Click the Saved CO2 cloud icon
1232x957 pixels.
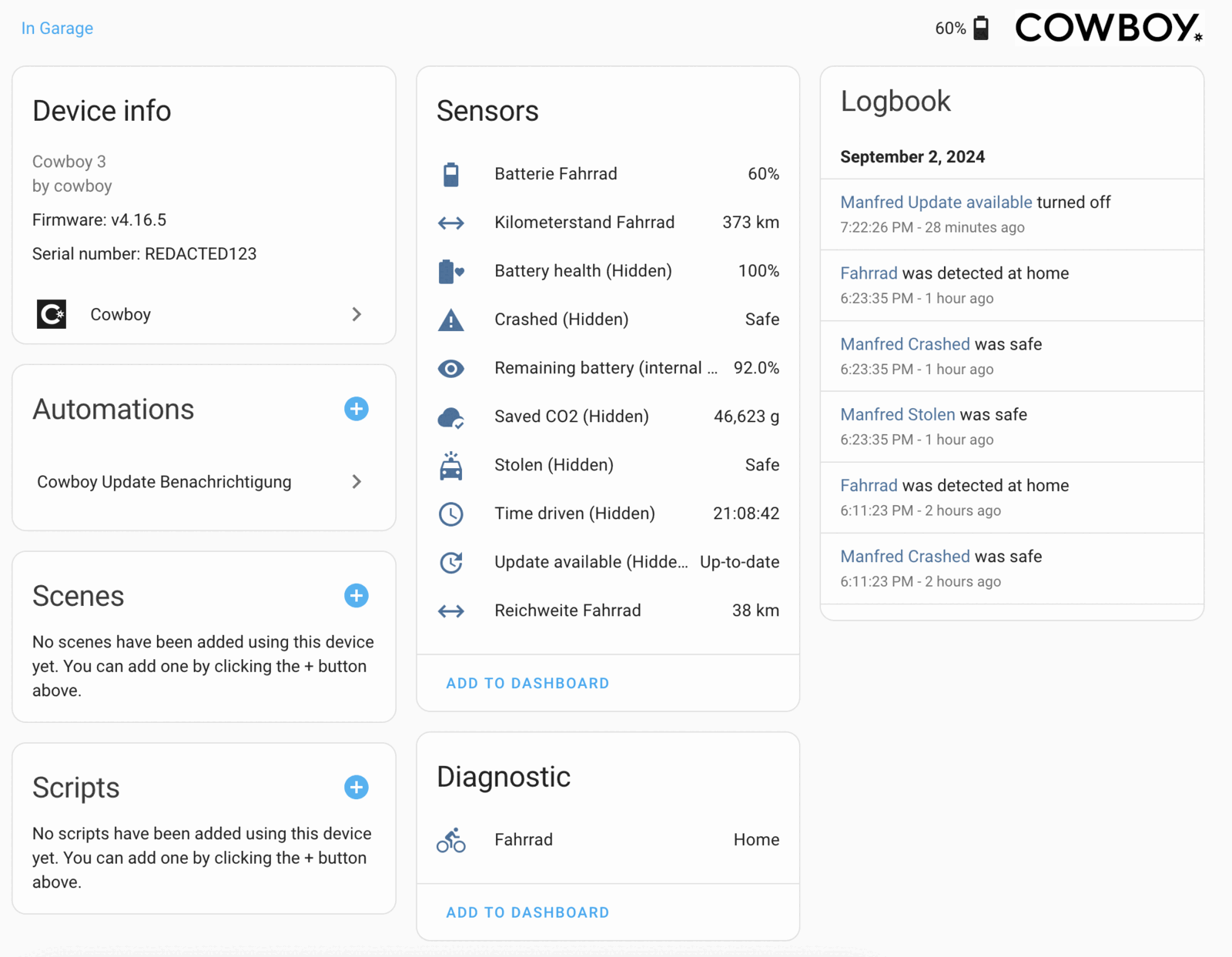pyautogui.click(x=451, y=417)
